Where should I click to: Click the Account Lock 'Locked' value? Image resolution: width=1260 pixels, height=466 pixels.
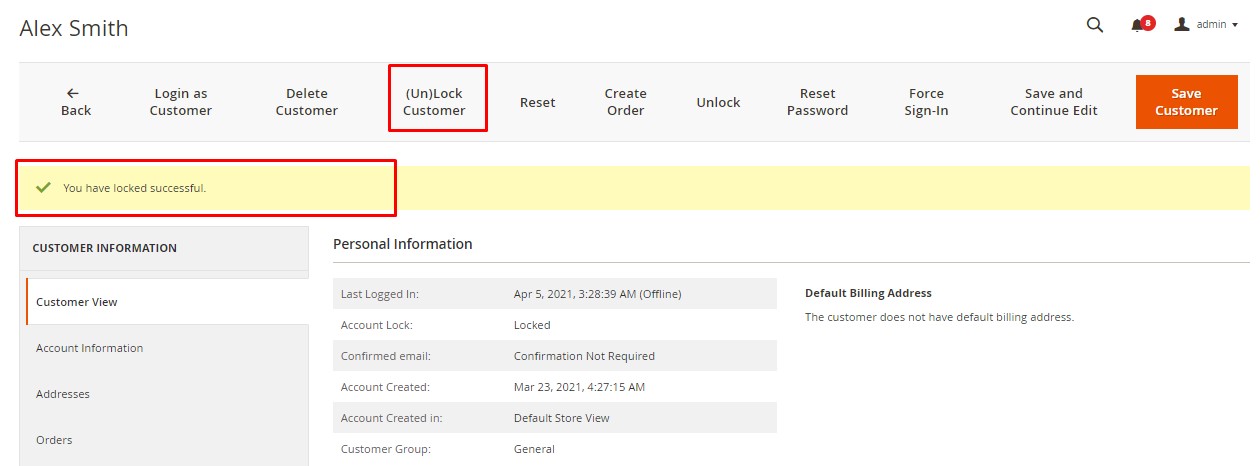[x=532, y=325]
